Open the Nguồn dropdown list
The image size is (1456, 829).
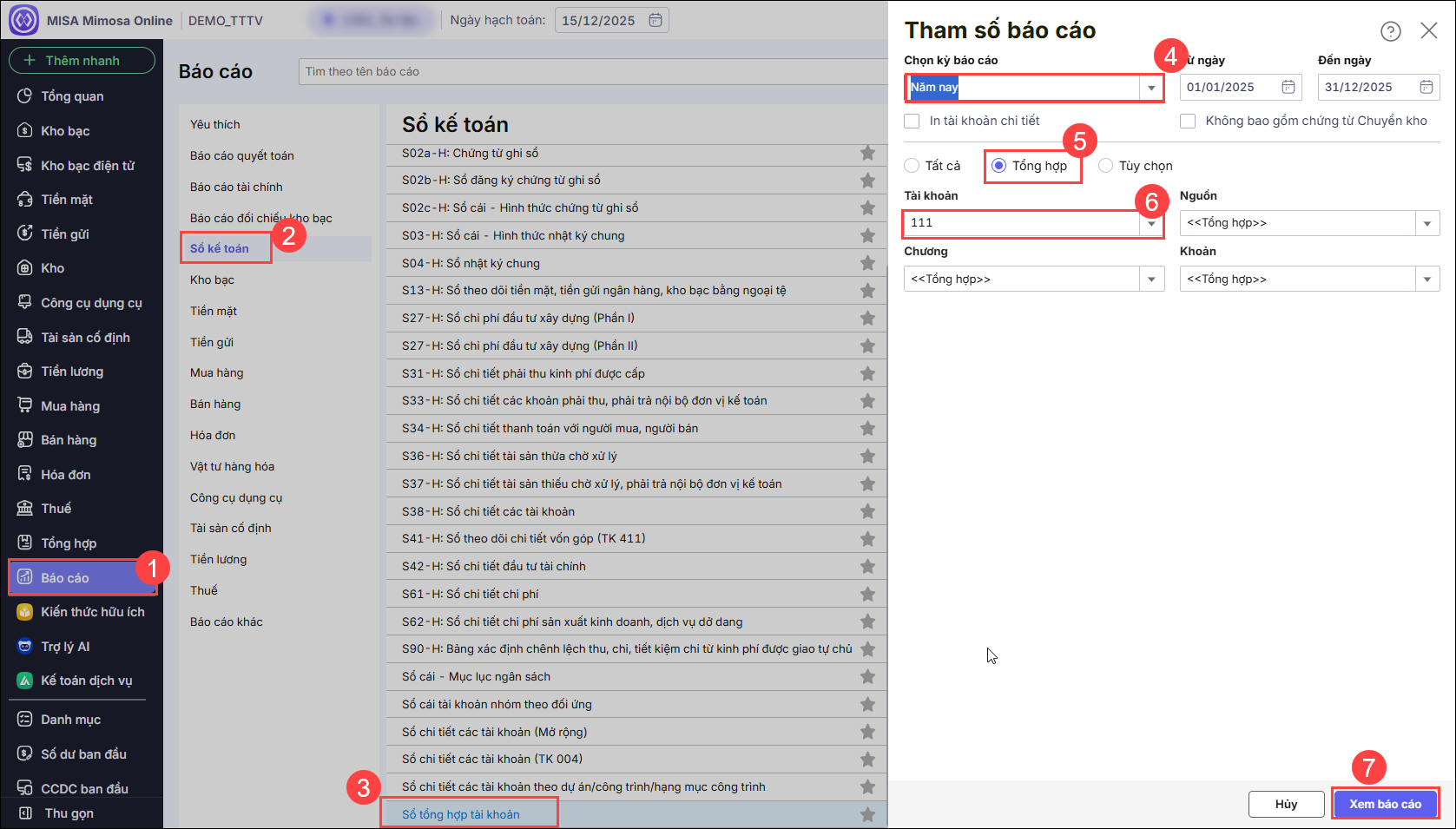click(1426, 224)
